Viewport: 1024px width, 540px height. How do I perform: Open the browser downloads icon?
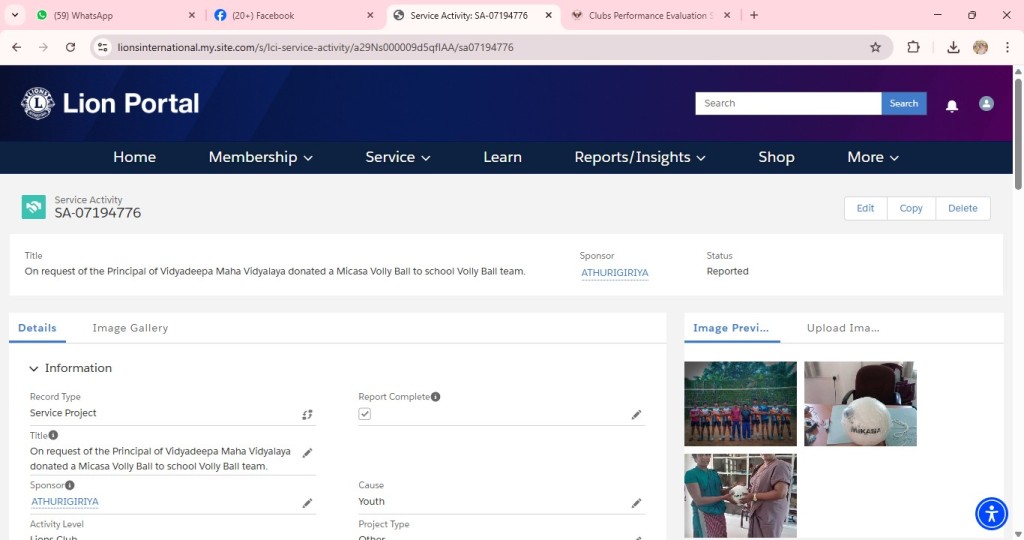pos(953,47)
